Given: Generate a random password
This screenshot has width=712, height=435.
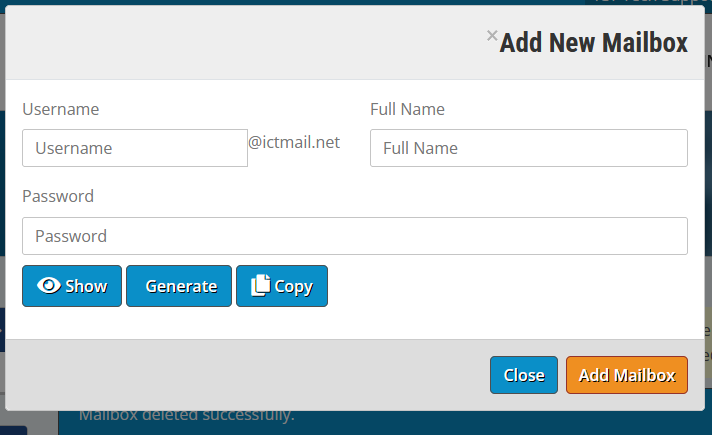Looking at the screenshot, I should pyautogui.click(x=179, y=286).
